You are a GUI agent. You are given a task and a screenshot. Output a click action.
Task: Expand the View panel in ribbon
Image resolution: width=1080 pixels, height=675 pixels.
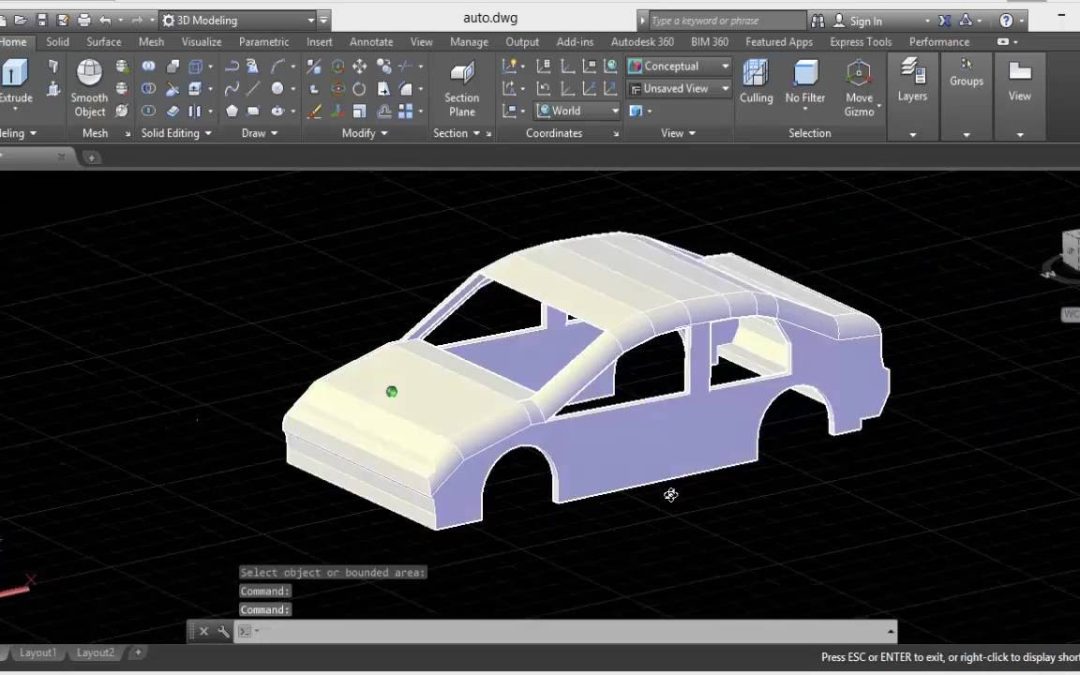(x=678, y=133)
